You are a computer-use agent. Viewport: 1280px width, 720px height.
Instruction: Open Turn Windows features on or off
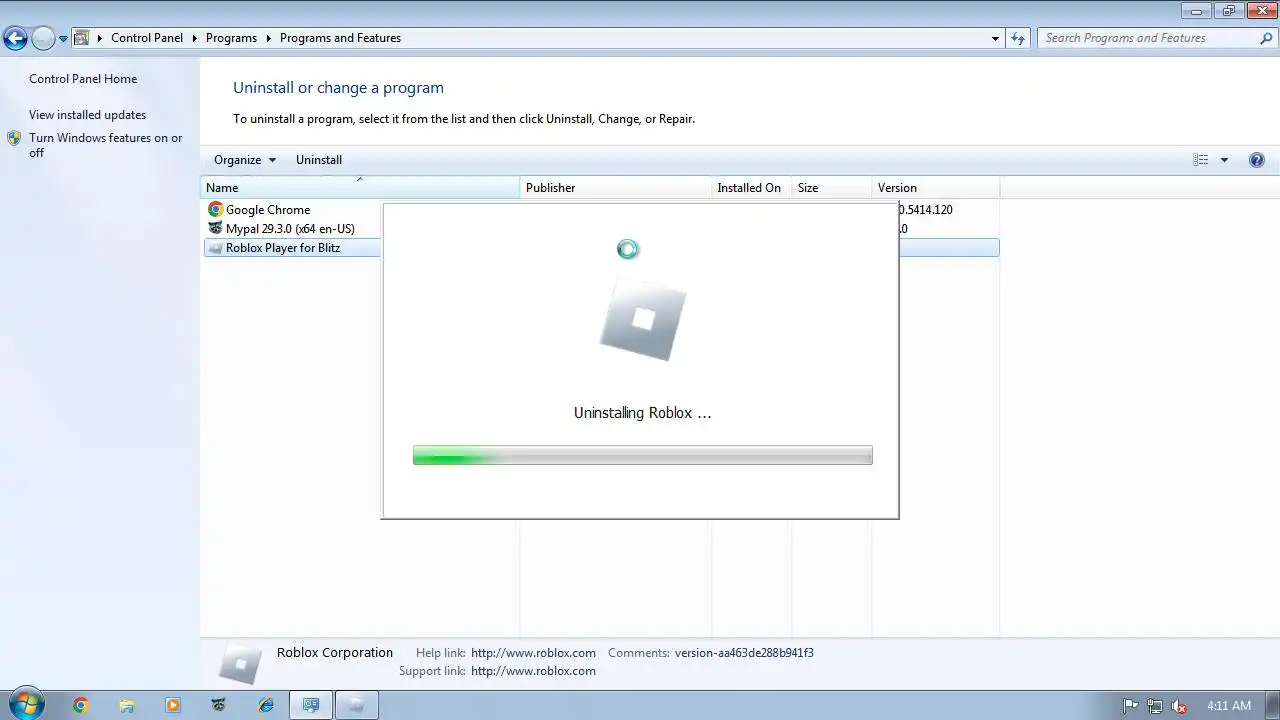point(106,145)
